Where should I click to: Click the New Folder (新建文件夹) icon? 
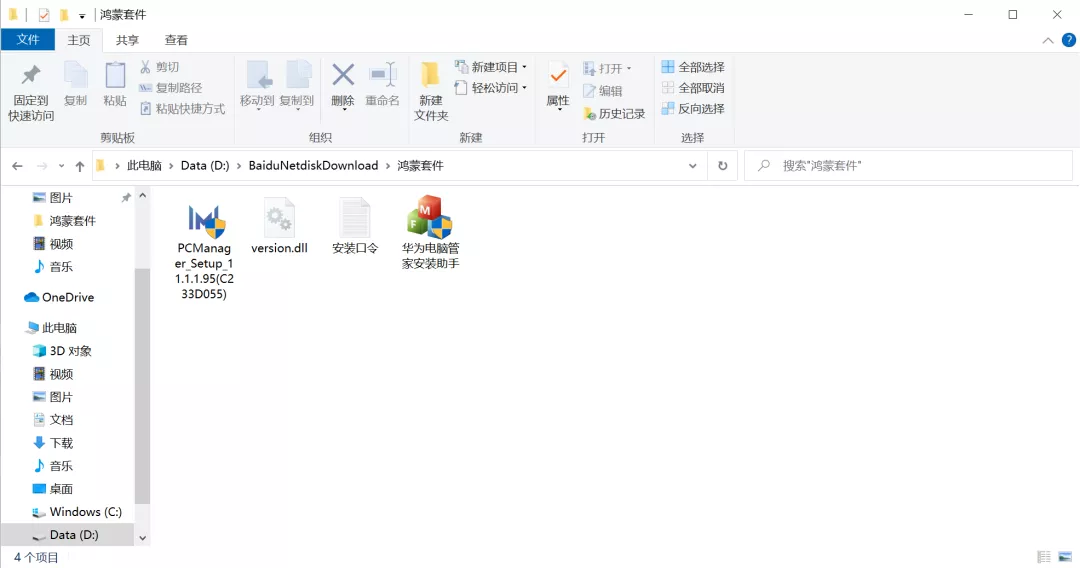(x=430, y=76)
